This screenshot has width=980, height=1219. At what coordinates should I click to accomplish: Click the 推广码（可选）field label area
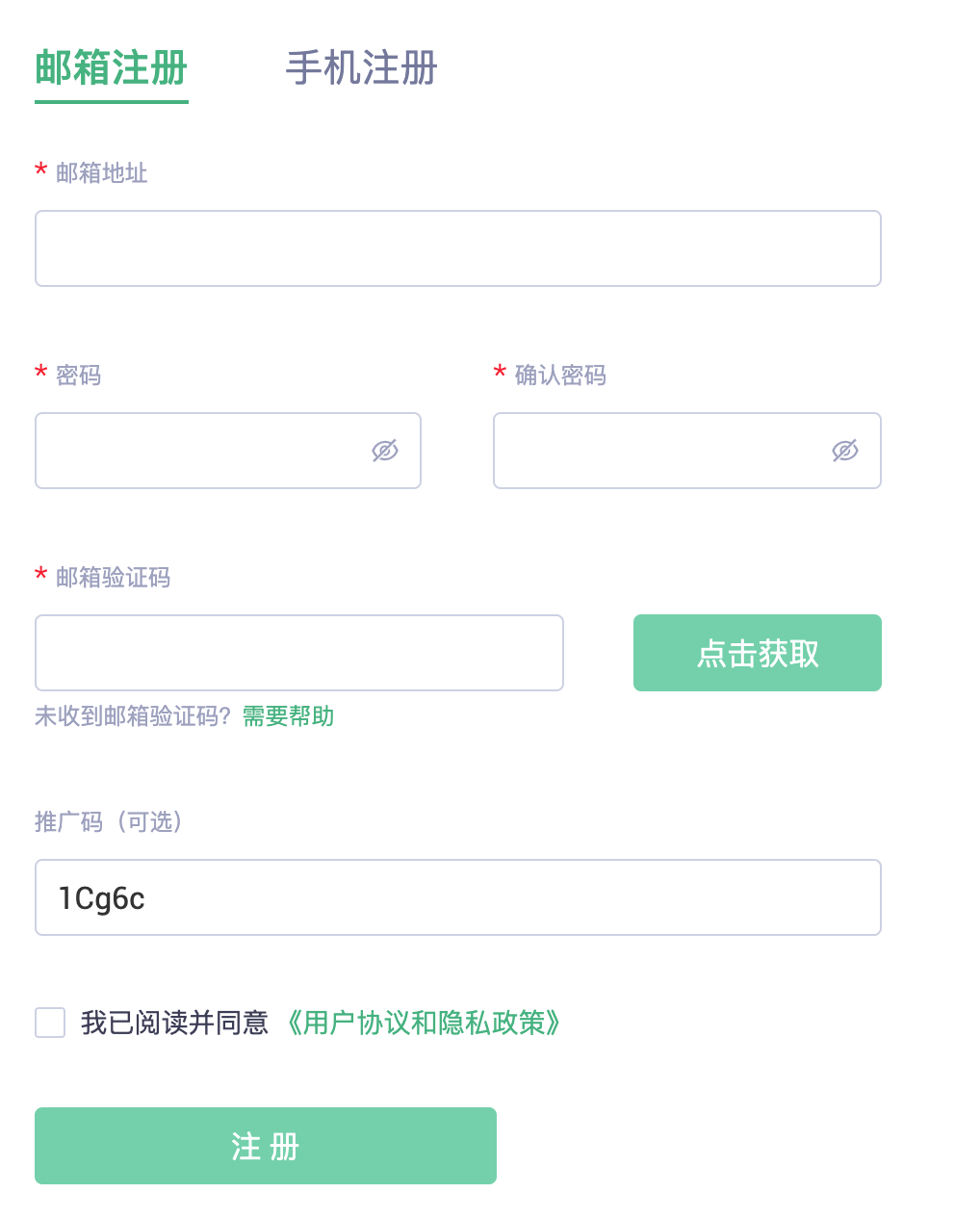click(x=108, y=822)
